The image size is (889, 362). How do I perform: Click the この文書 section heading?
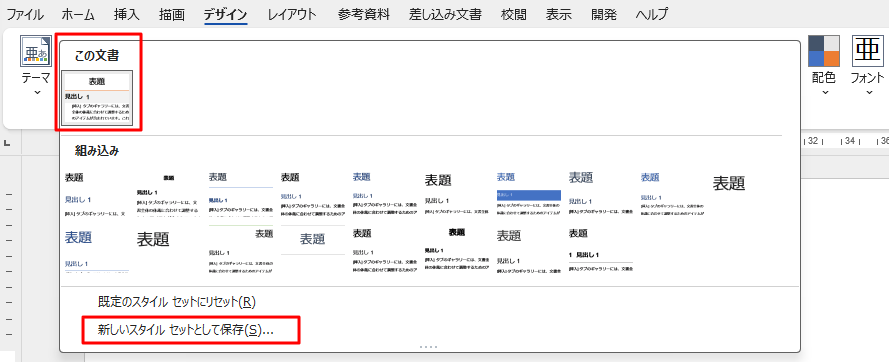coord(96,56)
